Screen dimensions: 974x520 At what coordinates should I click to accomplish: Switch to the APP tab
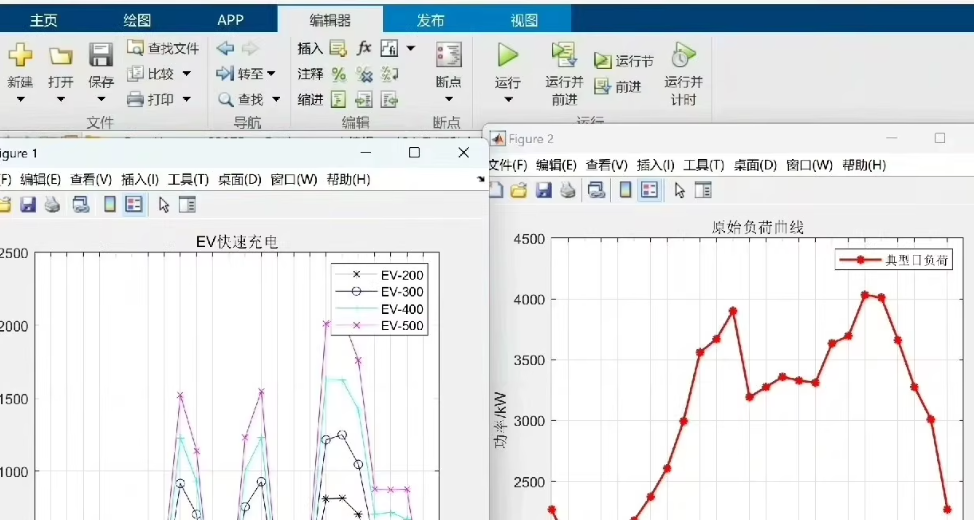coord(230,20)
